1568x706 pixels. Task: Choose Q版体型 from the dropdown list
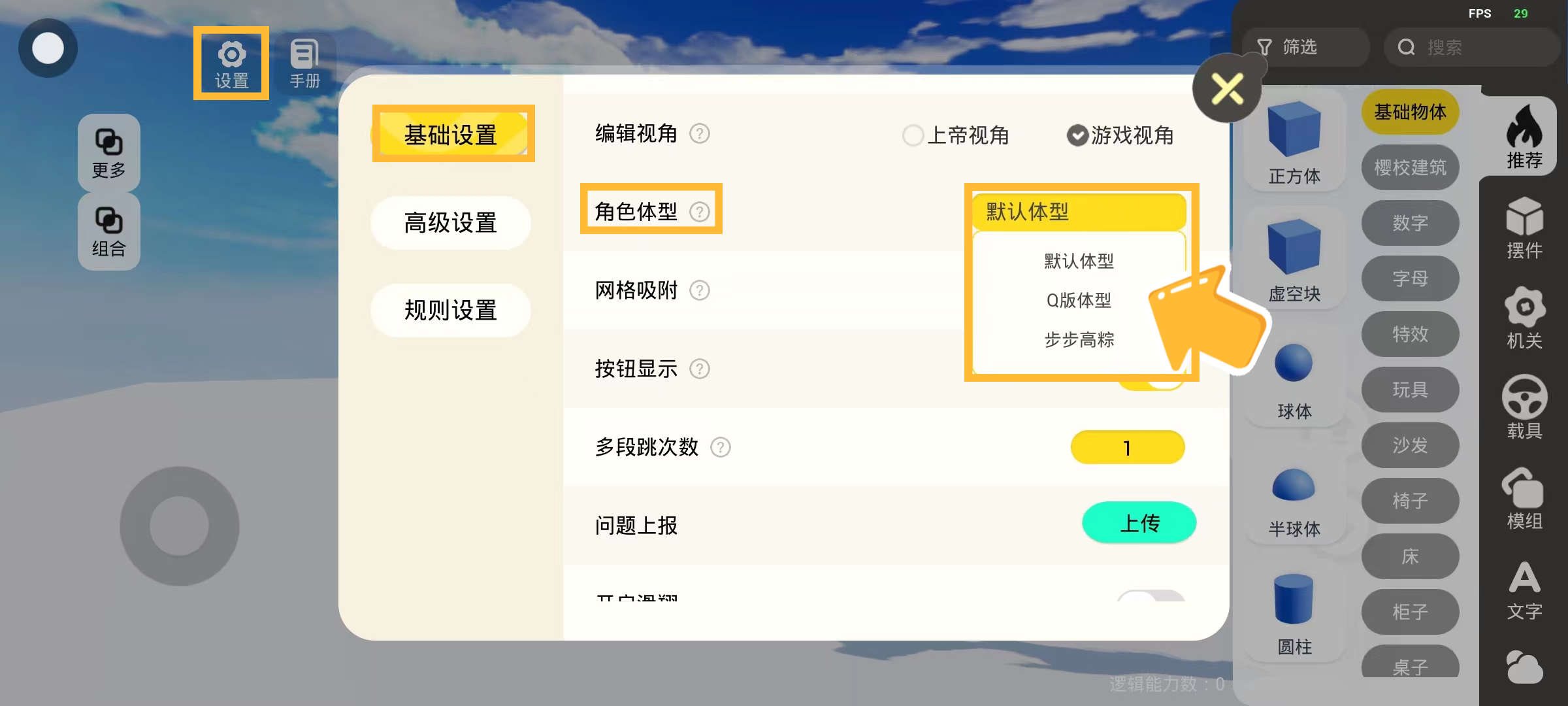coord(1079,301)
